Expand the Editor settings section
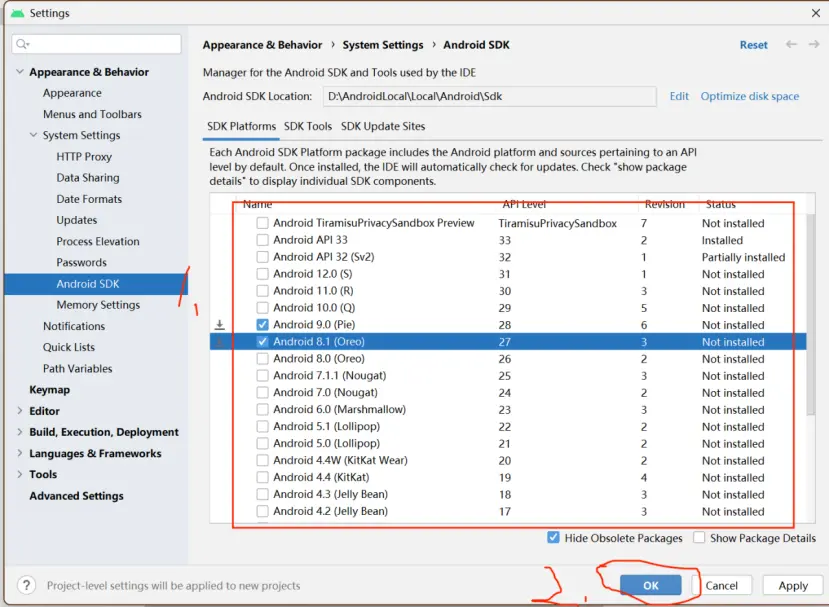 pyautogui.click(x=20, y=411)
